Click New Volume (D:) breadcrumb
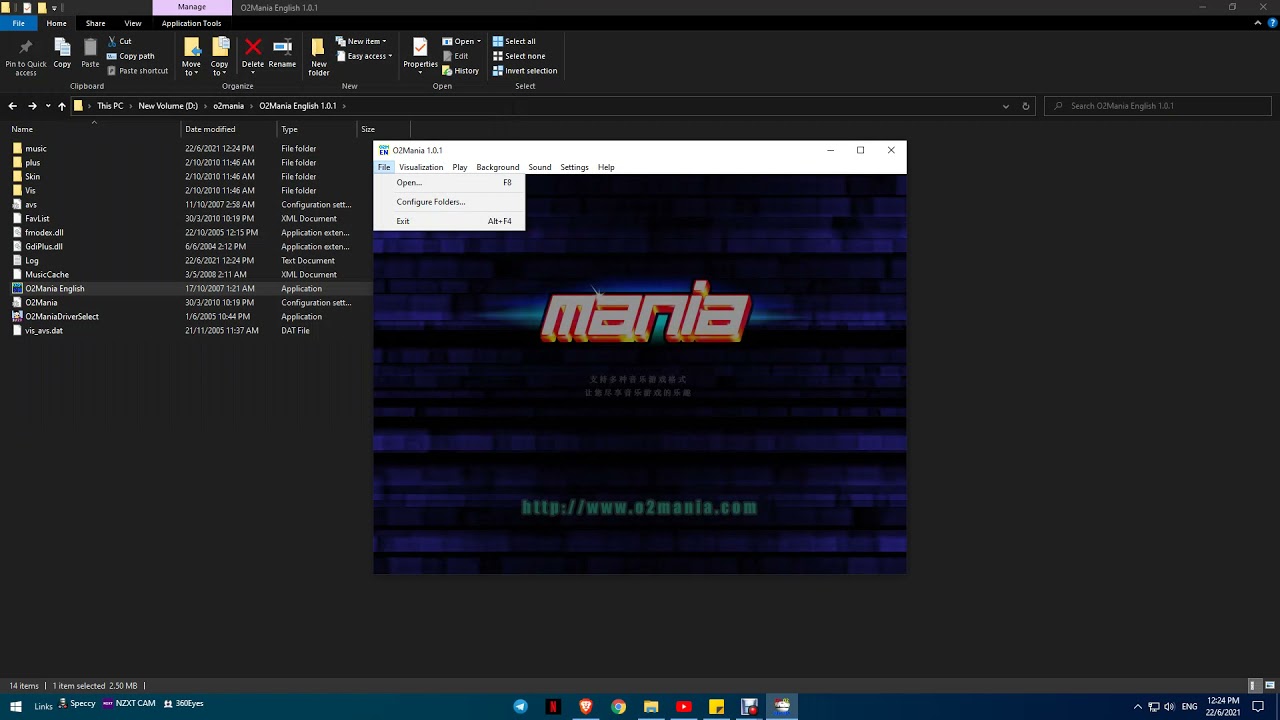1280x720 pixels. tap(168, 106)
